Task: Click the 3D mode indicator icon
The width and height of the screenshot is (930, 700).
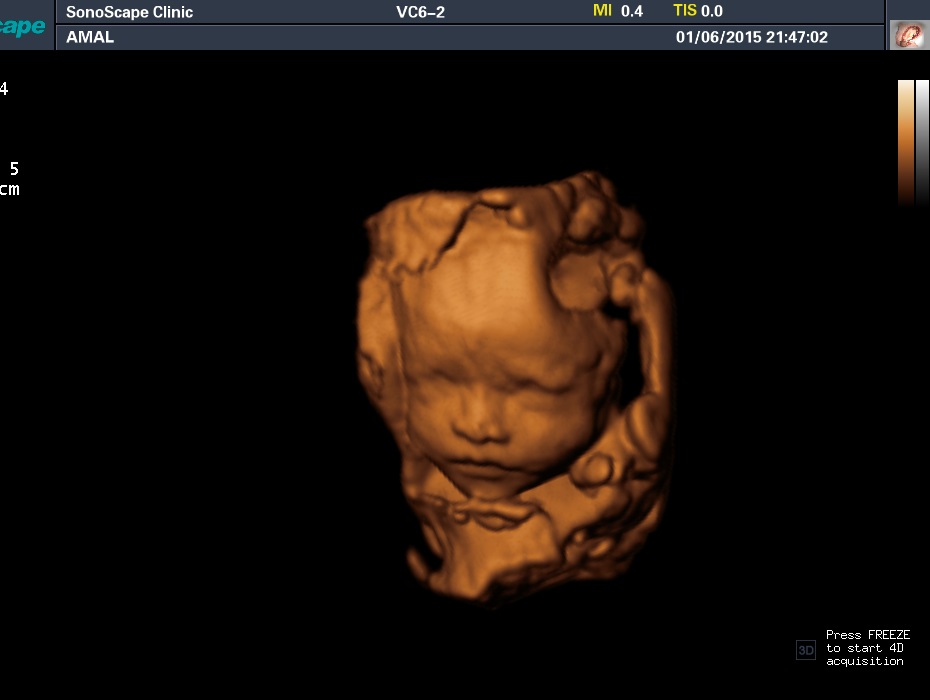Action: (x=805, y=650)
